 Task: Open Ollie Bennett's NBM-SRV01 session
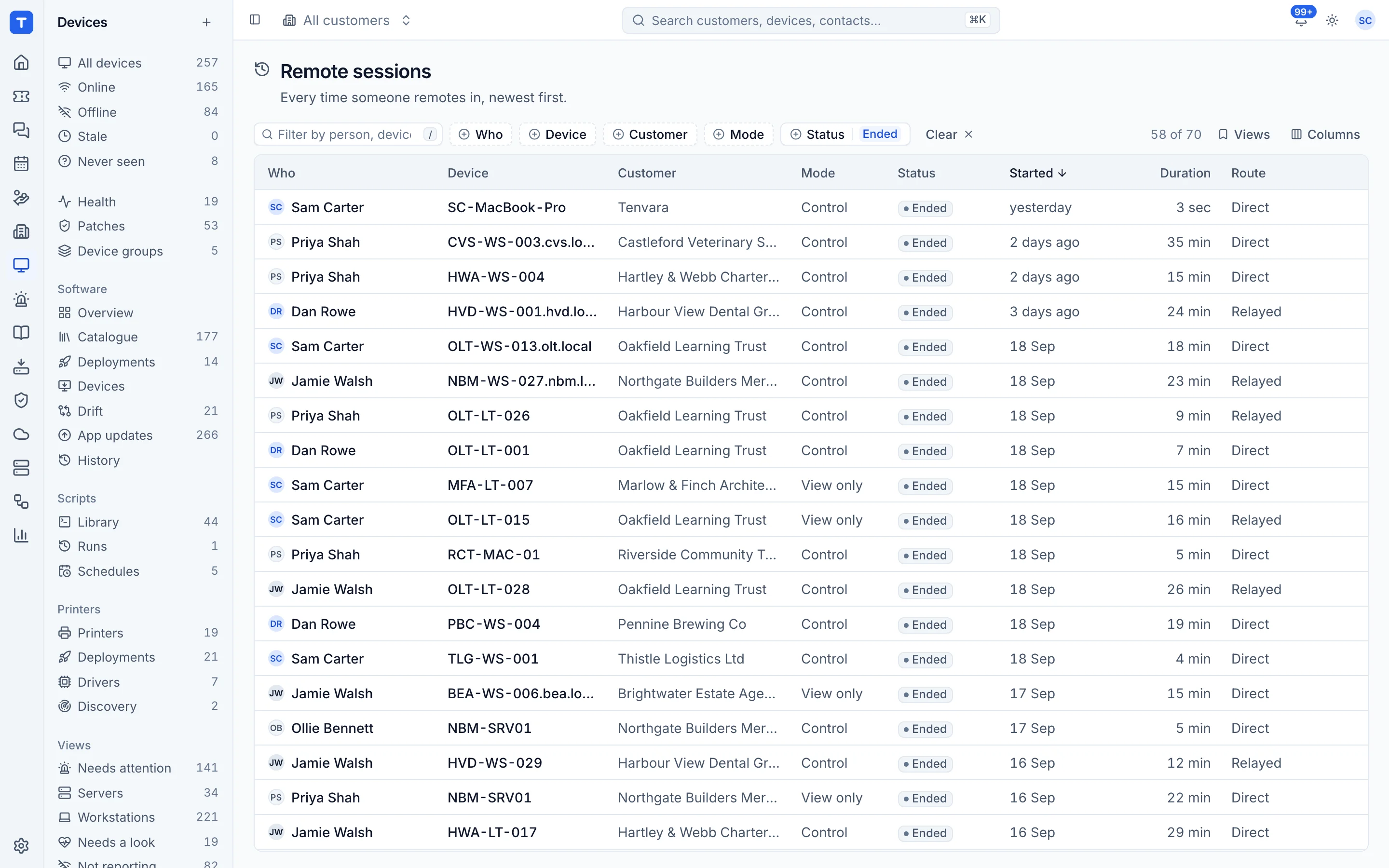pos(810,728)
